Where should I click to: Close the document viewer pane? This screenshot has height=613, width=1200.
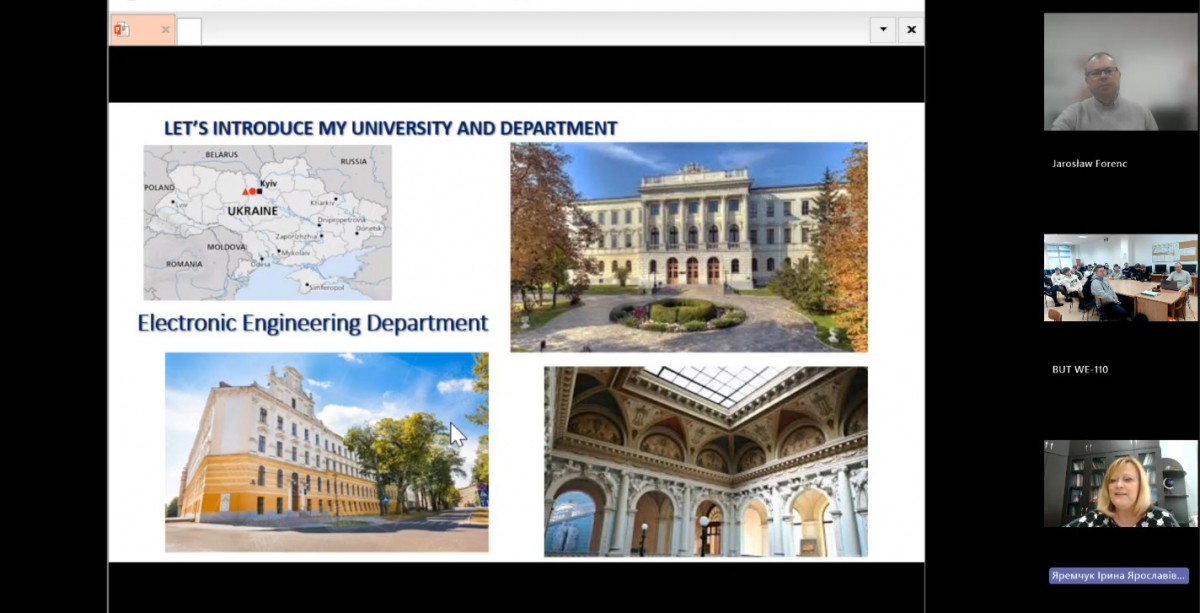tap(911, 30)
